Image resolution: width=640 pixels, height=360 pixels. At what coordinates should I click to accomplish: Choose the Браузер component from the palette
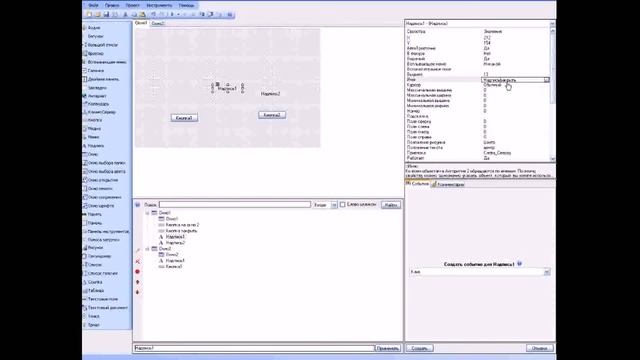click(95, 53)
